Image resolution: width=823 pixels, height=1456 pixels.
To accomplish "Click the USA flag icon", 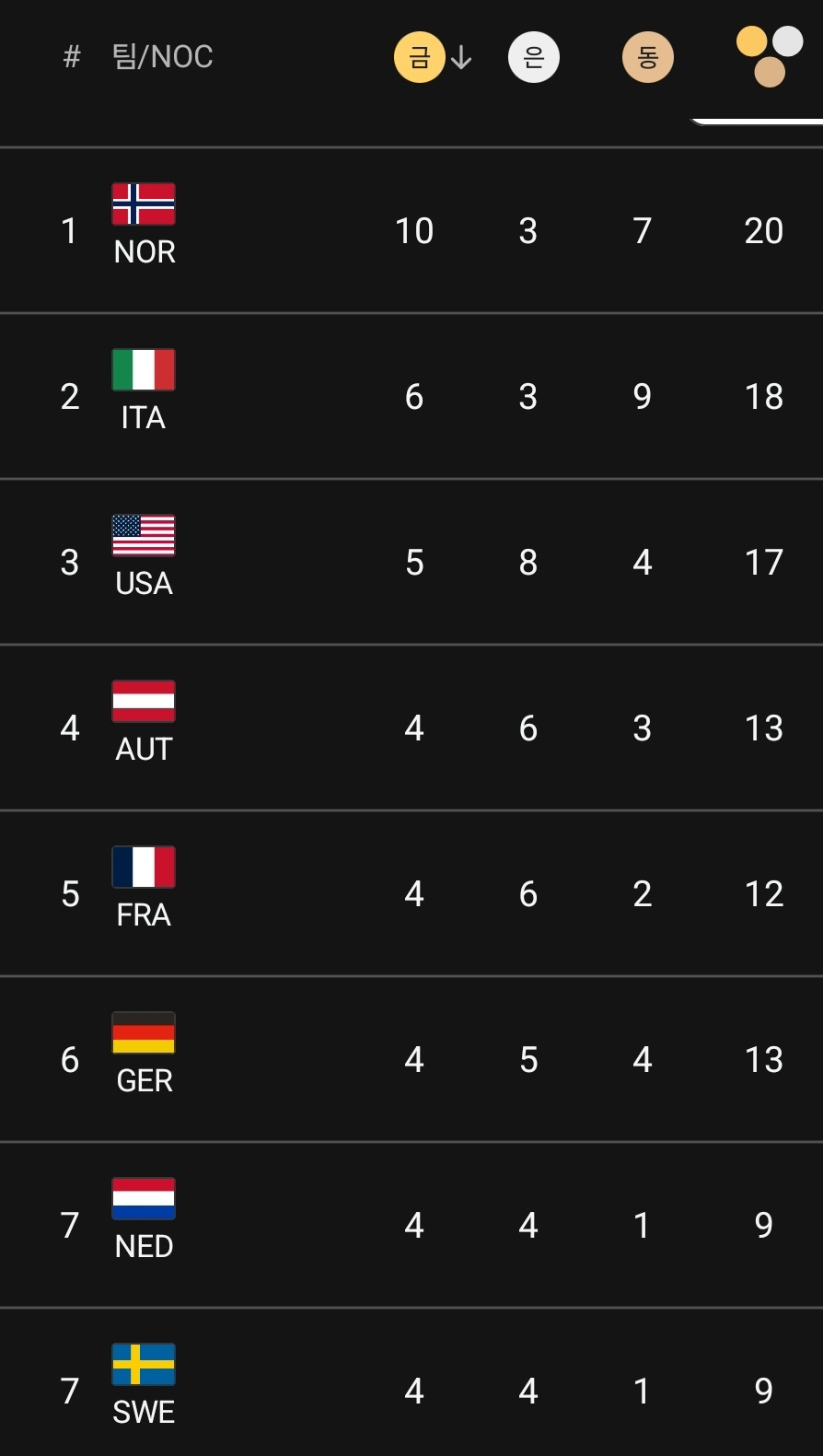I will pyautogui.click(x=144, y=535).
